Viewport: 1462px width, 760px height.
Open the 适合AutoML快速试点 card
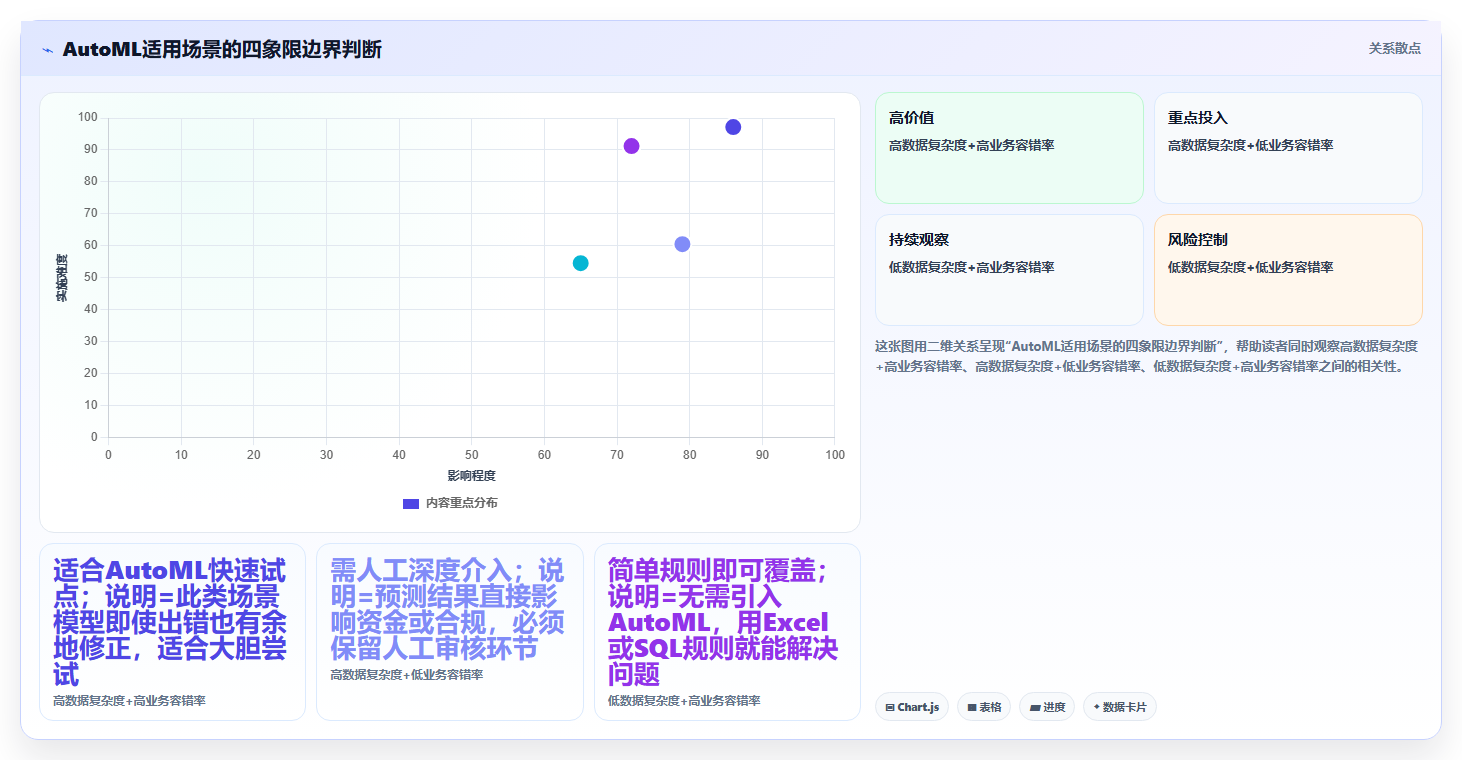pyautogui.click(x=172, y=632)
